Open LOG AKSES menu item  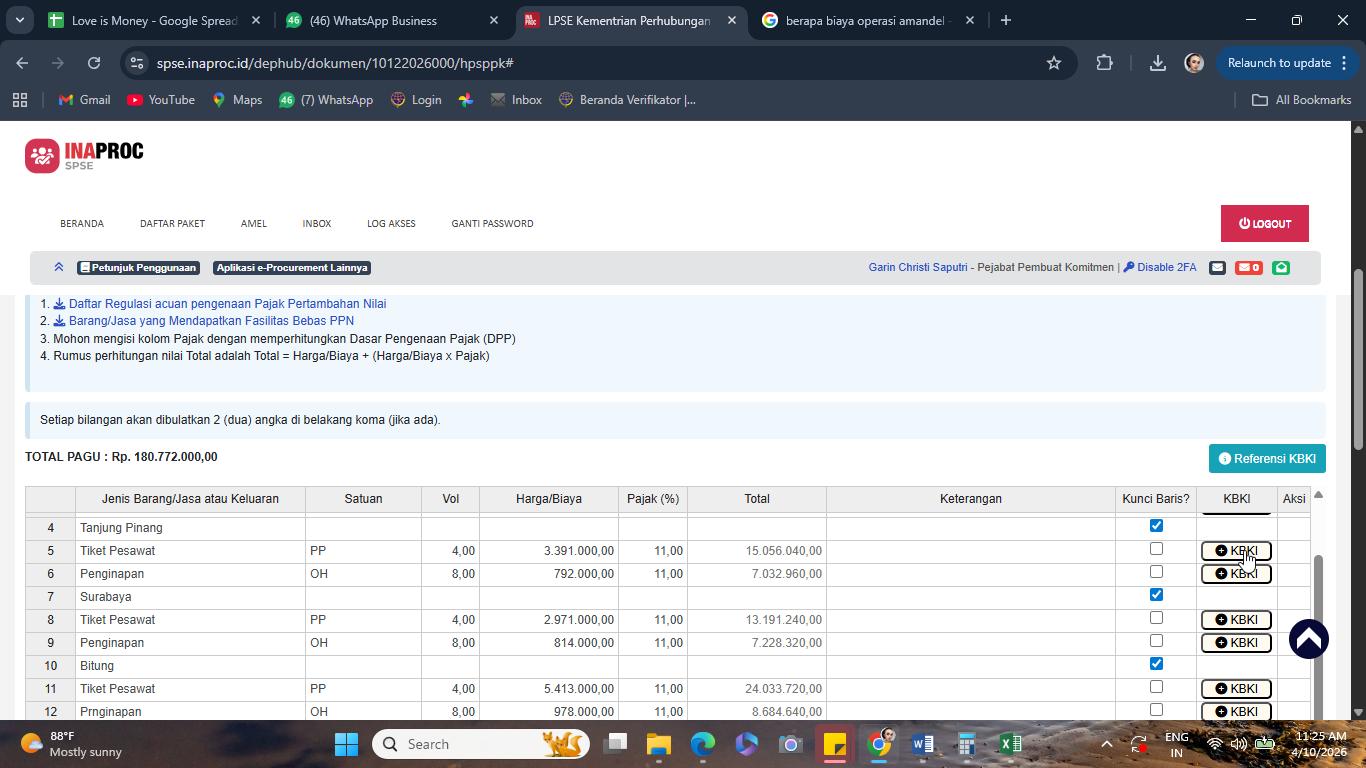[x=391, y=223]
